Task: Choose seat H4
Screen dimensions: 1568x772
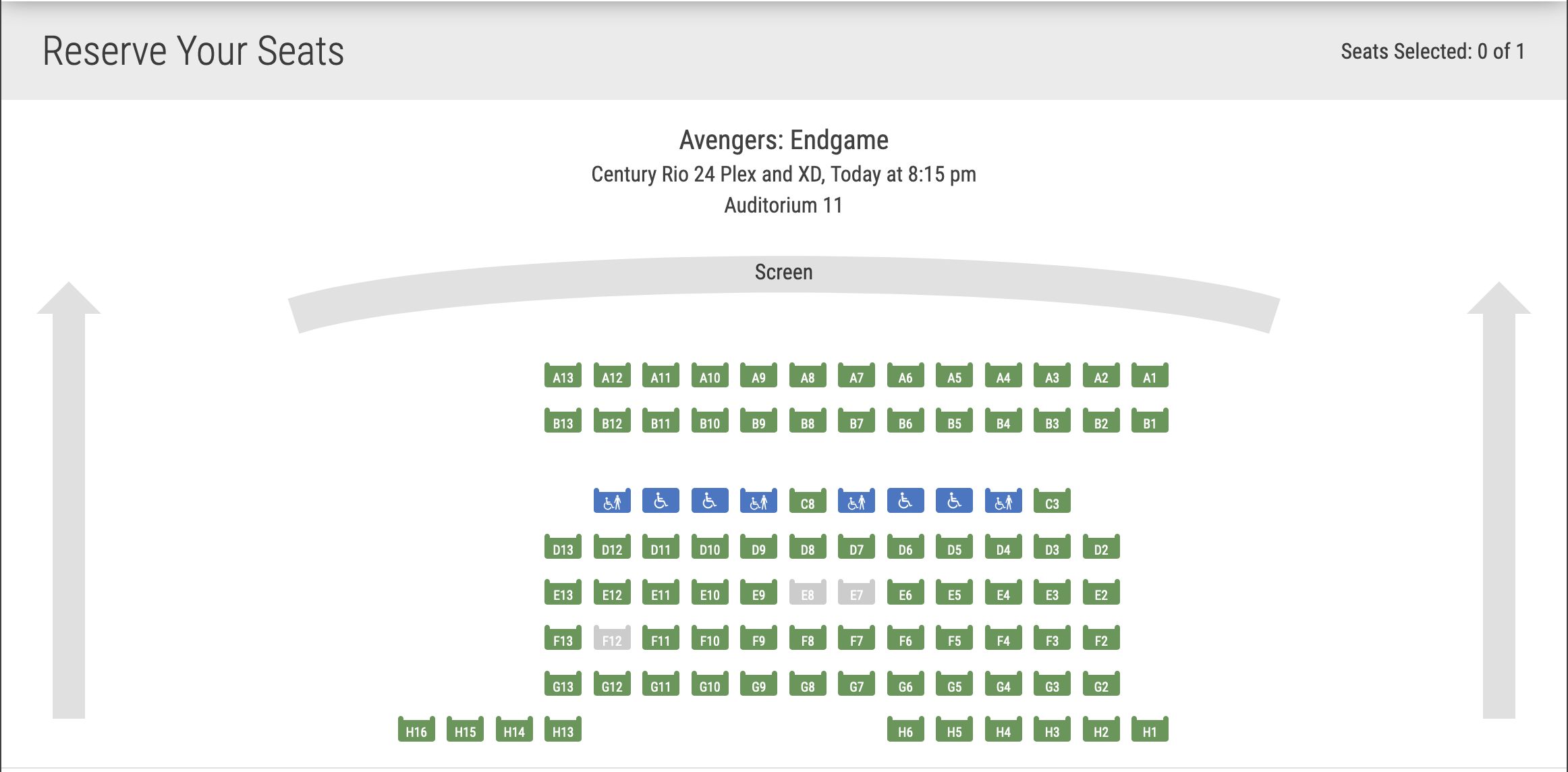Action: pos(1003,729)
